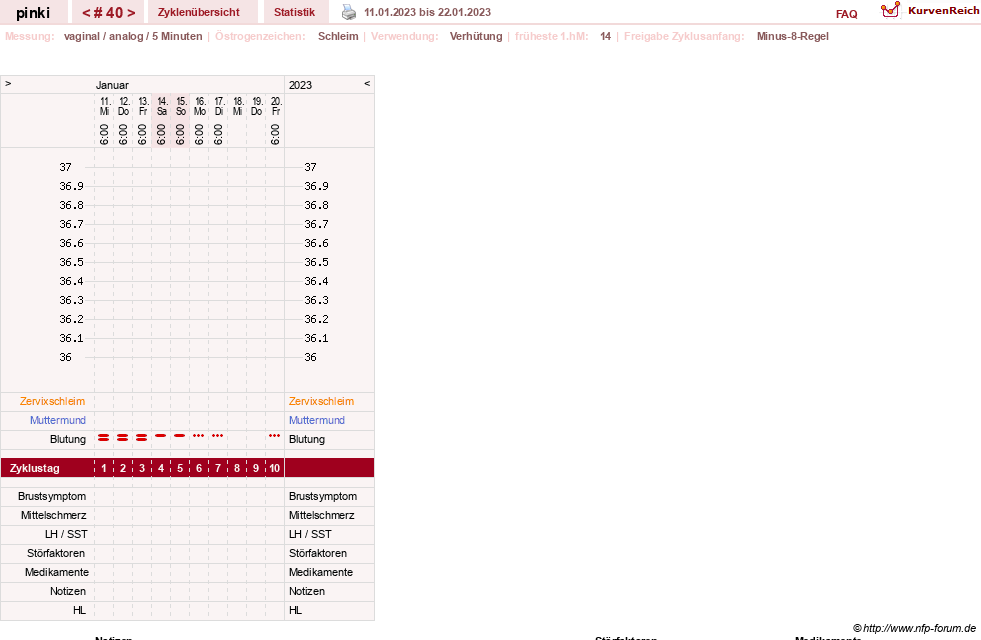The width and height of the screenshot is (981, 640).
Task: Click heavy bleeding marker on 12. Do
Action: point(123,437)
